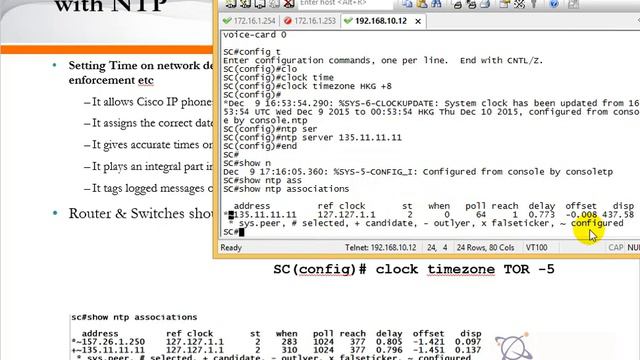Click address 135.11.11.11 in terminal output
Image resolution: width=640 pixels, height=360 pixels.
(265, 215)
